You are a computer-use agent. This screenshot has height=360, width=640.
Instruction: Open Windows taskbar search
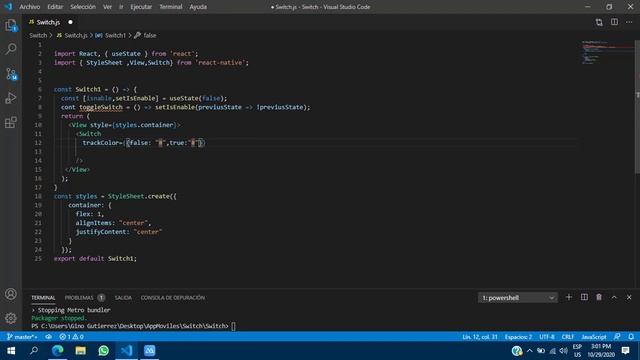pyautogui.click(x=34, y=351)
